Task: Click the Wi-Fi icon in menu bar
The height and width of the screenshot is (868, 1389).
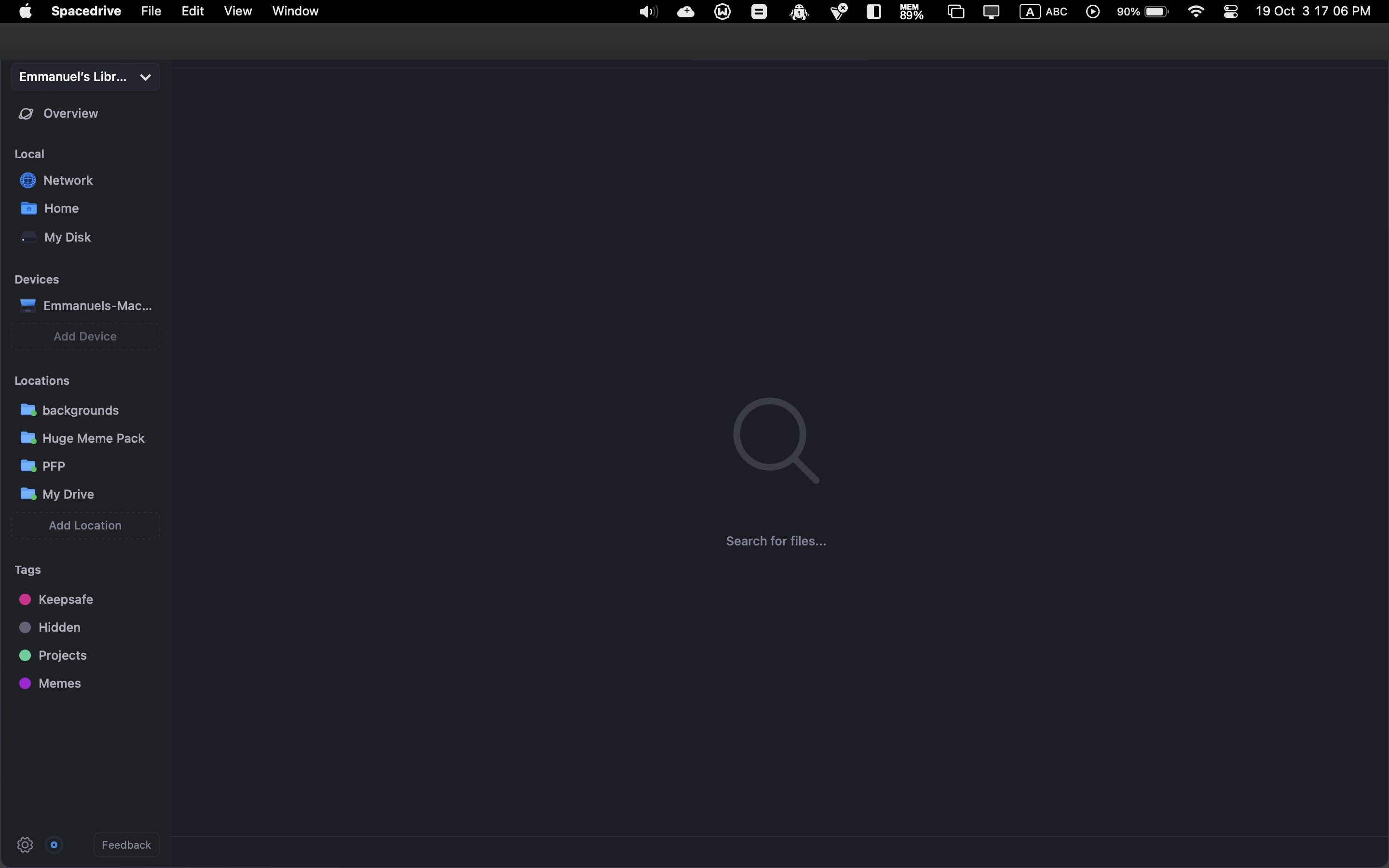Action: 1196,11
